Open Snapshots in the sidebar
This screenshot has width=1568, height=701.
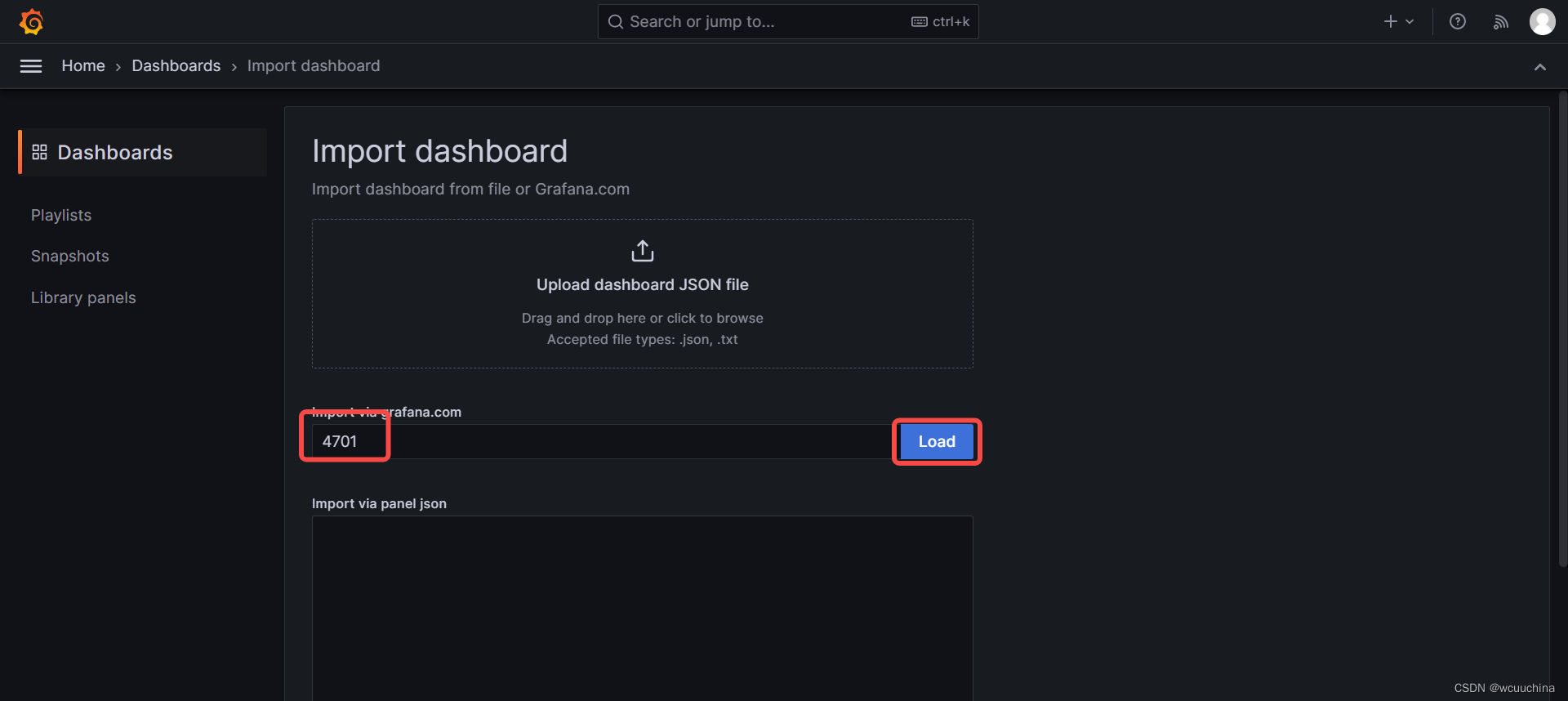(70, 257)
